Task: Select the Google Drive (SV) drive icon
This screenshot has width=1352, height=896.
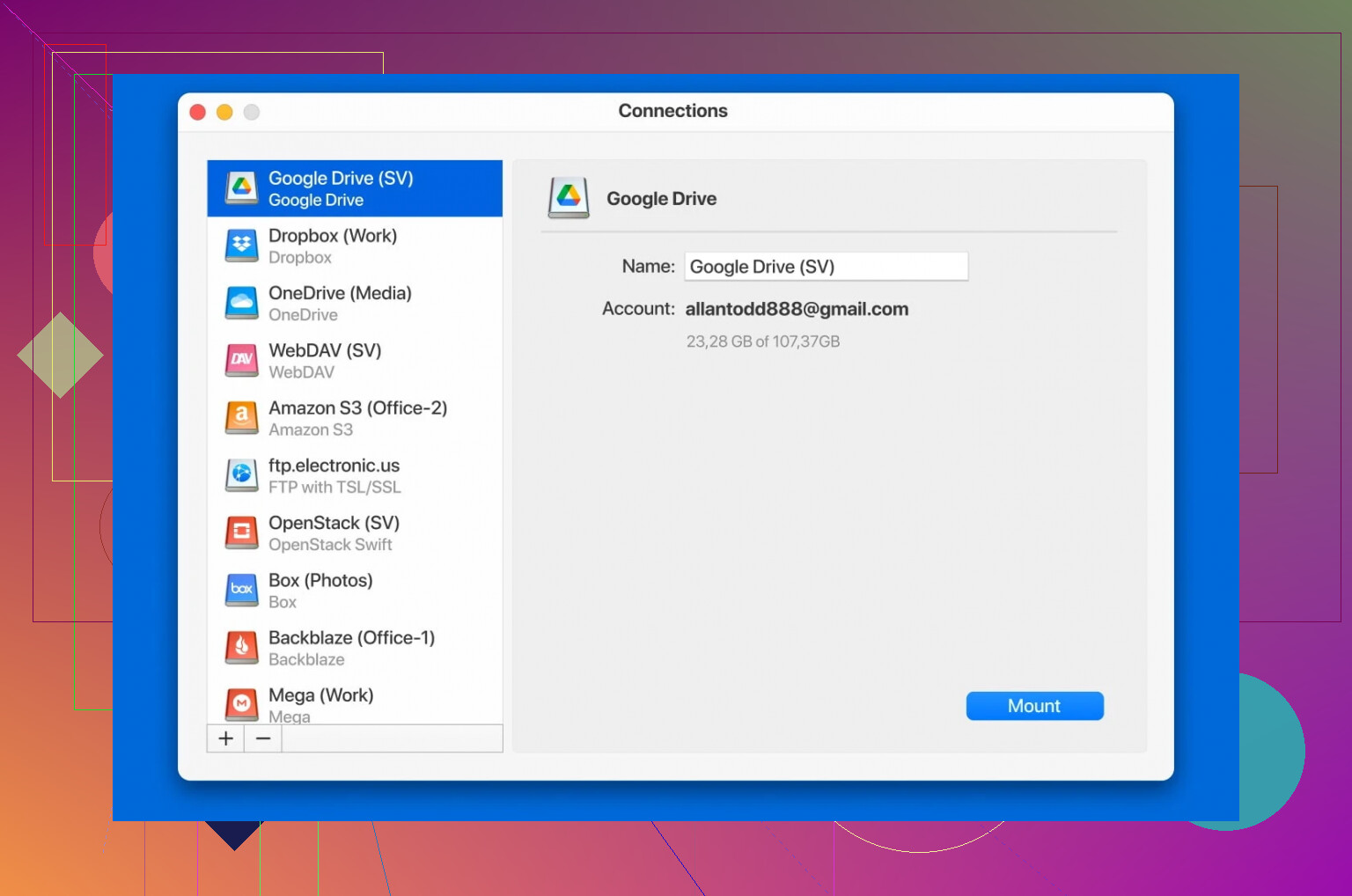Action: (241, 188)
